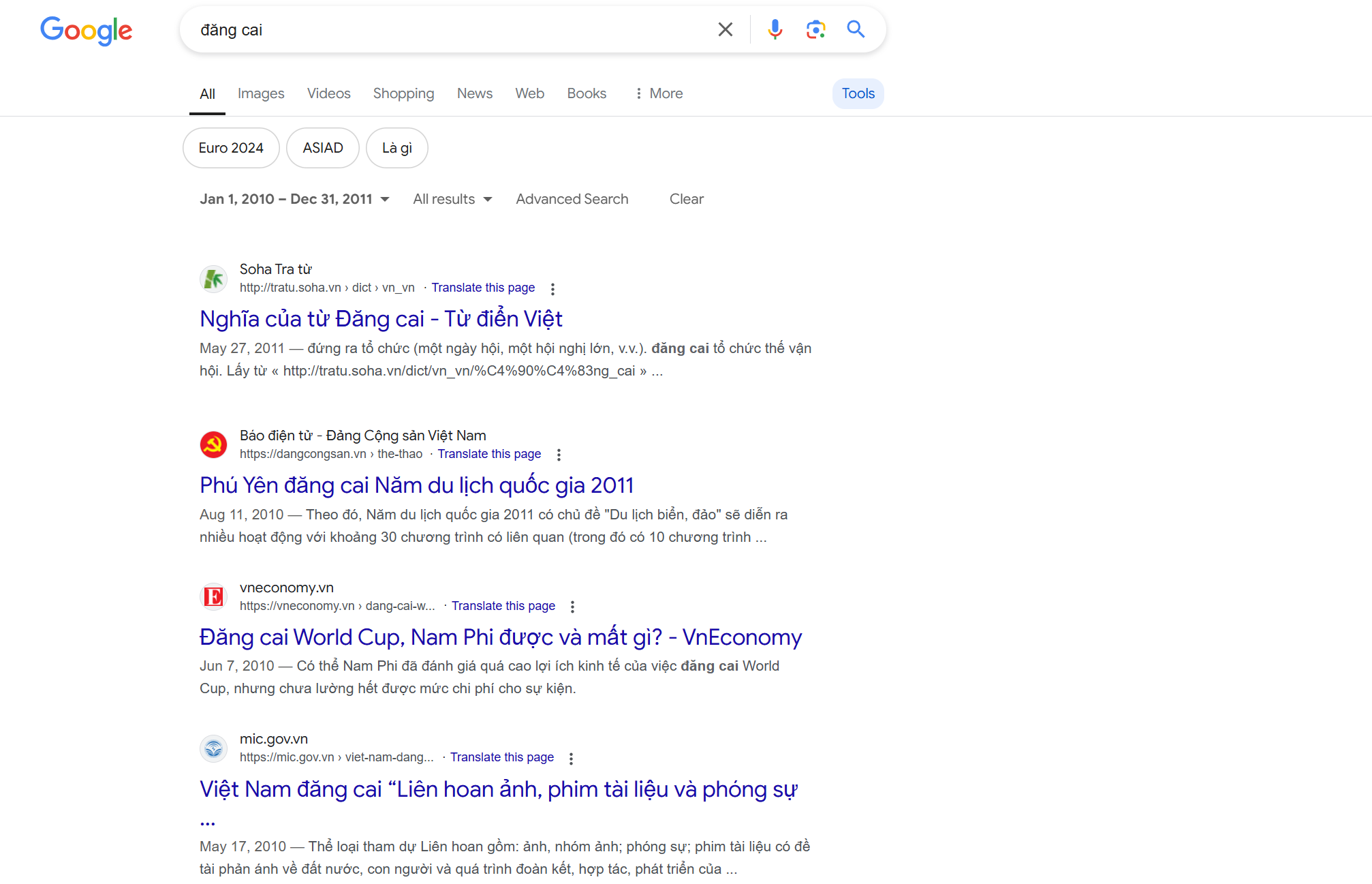Click the vneconomy.vn › dang-cai-w... breadcrumb
1372x884 pixels.
pos(337,606)
